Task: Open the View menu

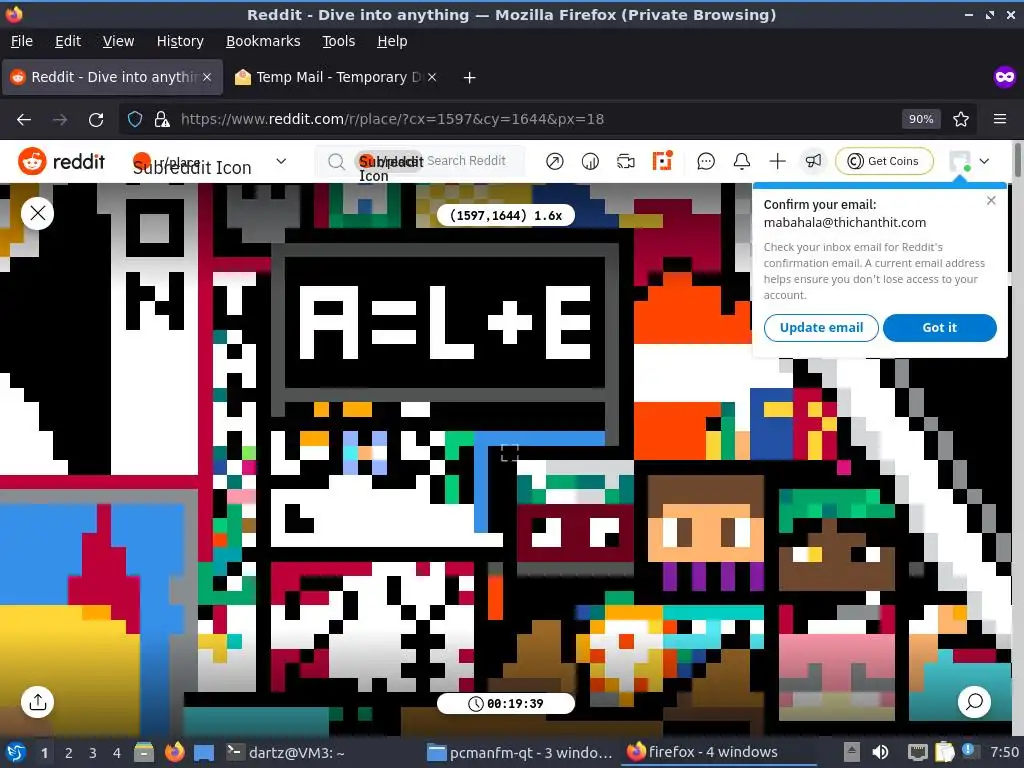Action: pos(118,41)
